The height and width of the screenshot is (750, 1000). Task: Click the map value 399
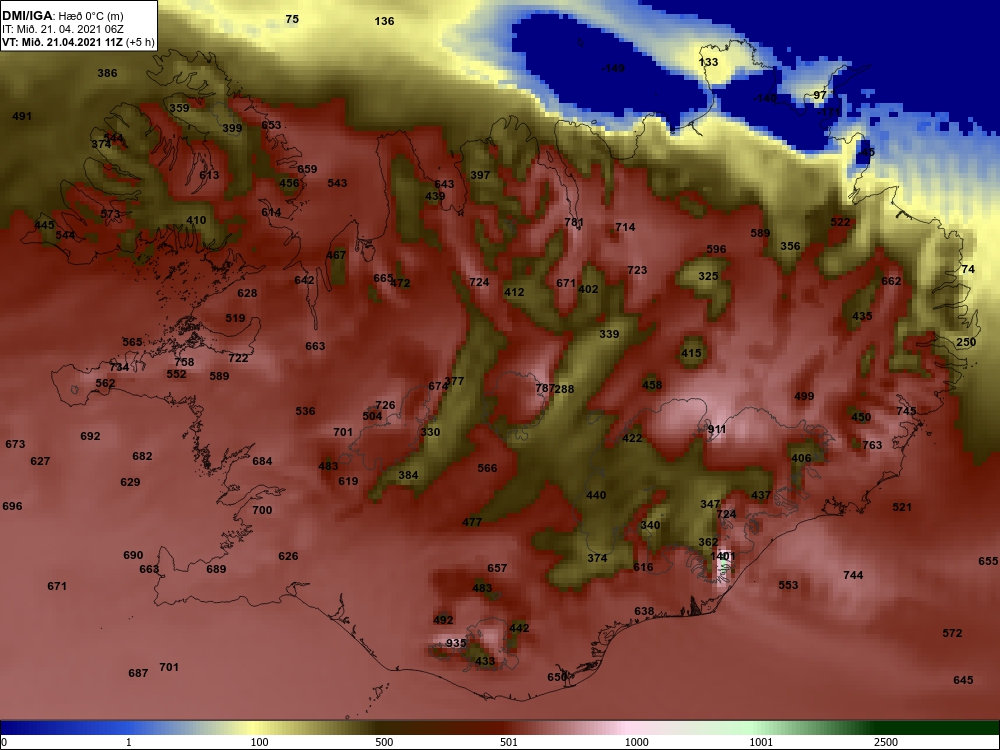click(232, 128)
